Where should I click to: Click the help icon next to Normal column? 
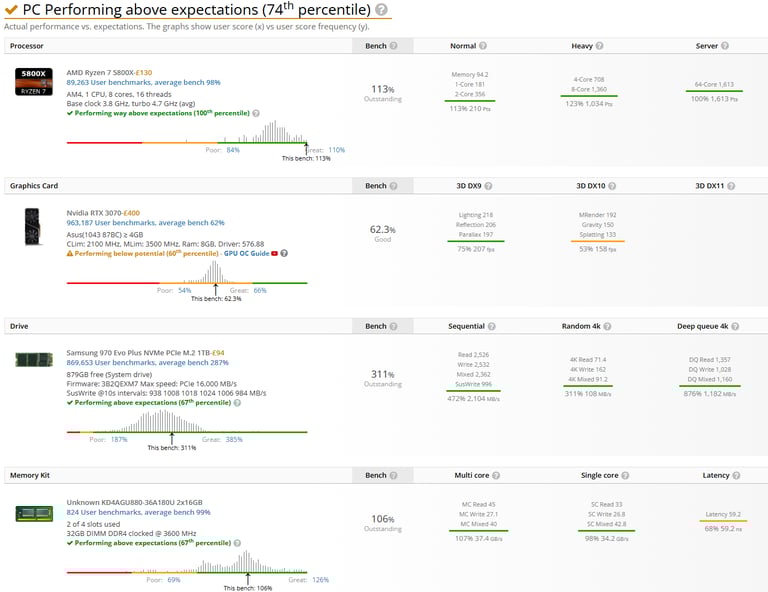(483, 46)
